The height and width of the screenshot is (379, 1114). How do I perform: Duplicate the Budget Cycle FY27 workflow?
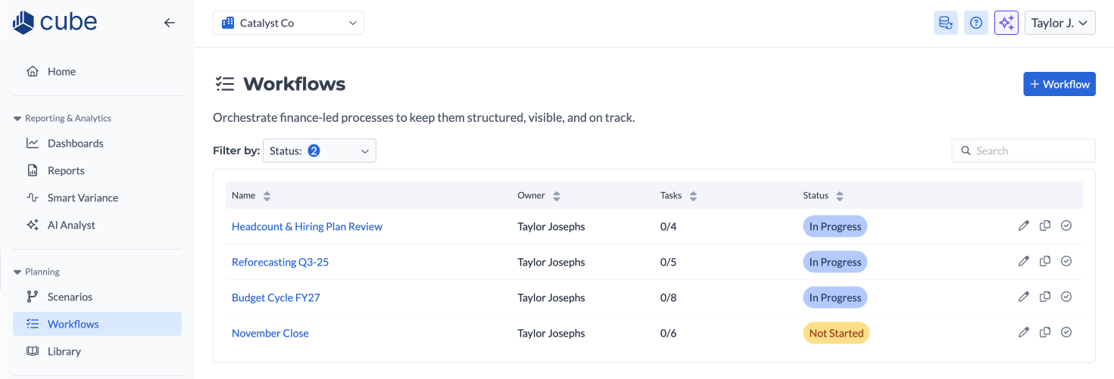[x=1044, y=297]
